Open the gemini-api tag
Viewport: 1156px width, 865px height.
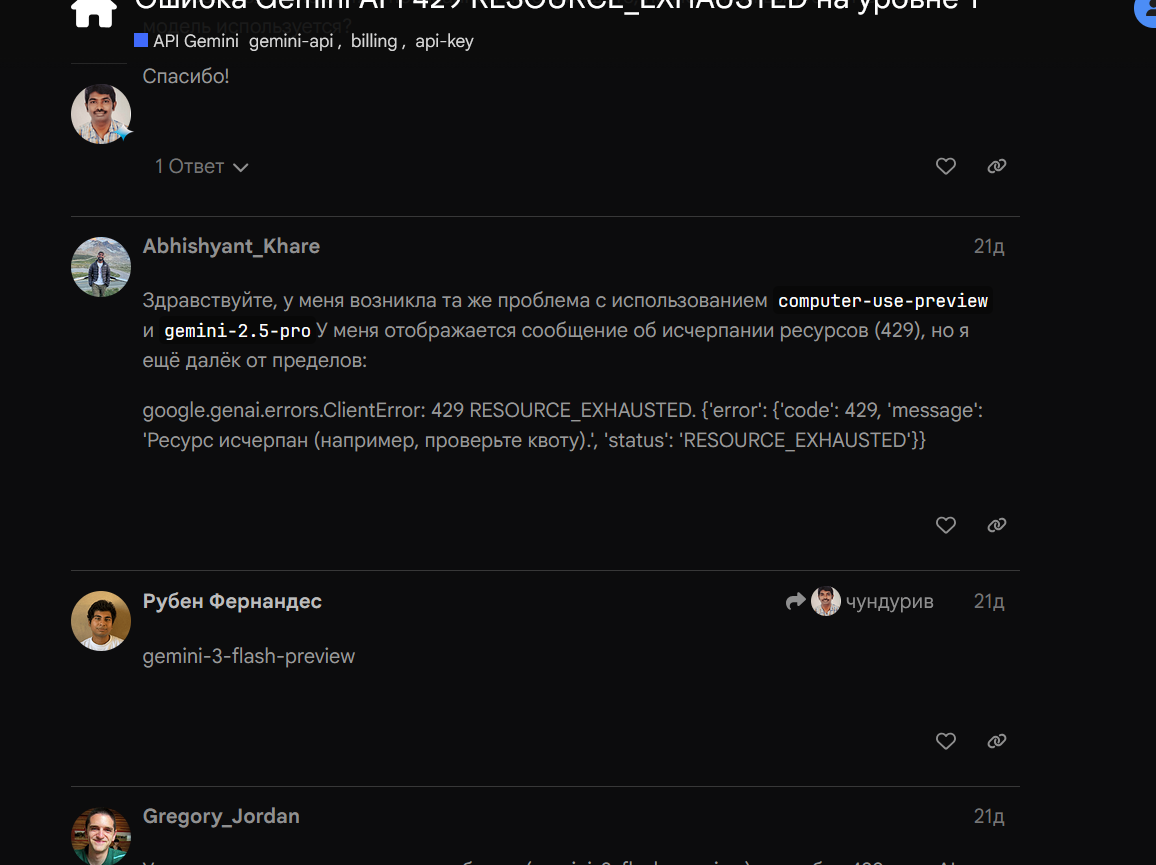pos(290,41)
